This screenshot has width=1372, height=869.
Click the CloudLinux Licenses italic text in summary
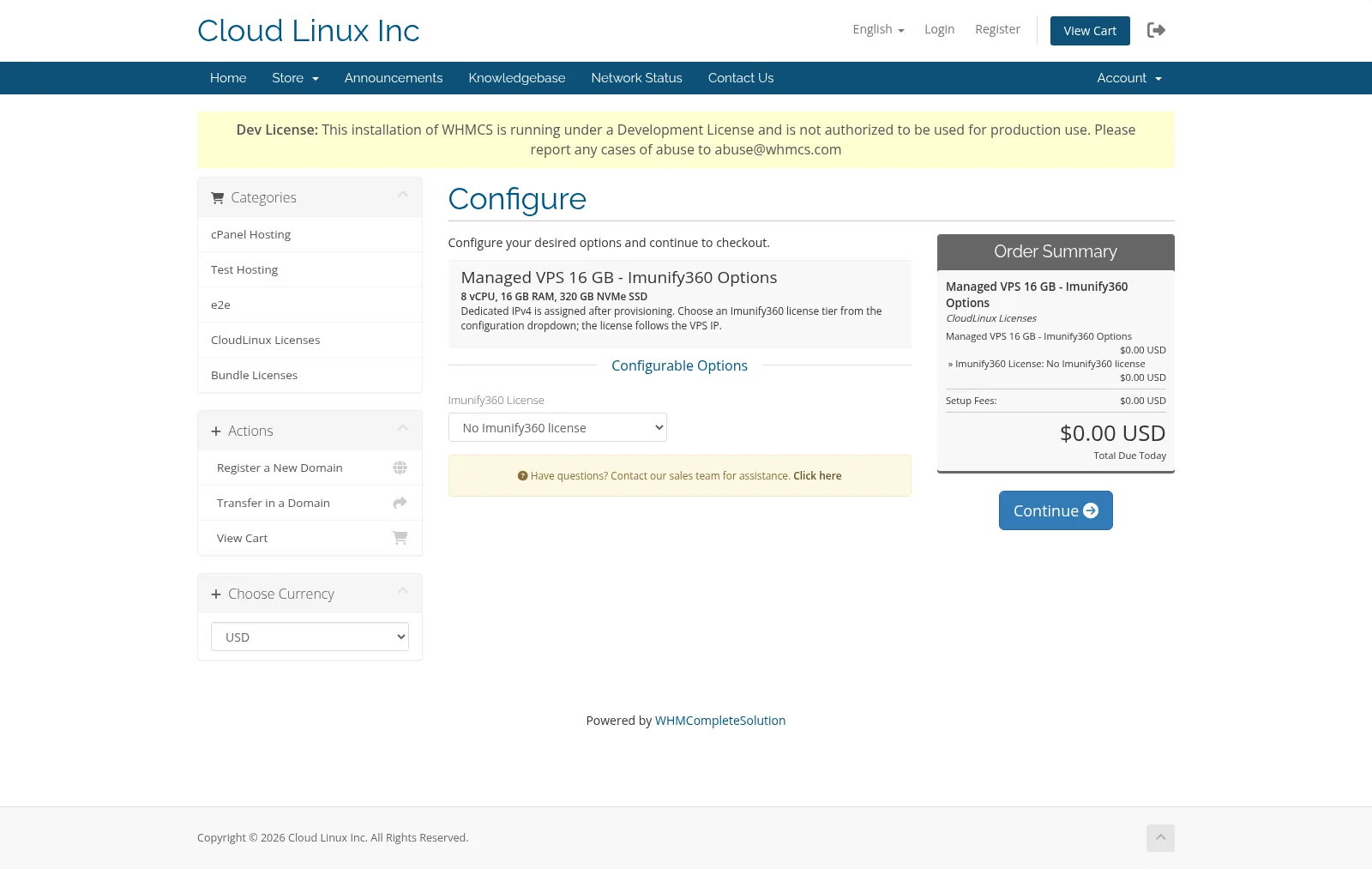[991, 318]
